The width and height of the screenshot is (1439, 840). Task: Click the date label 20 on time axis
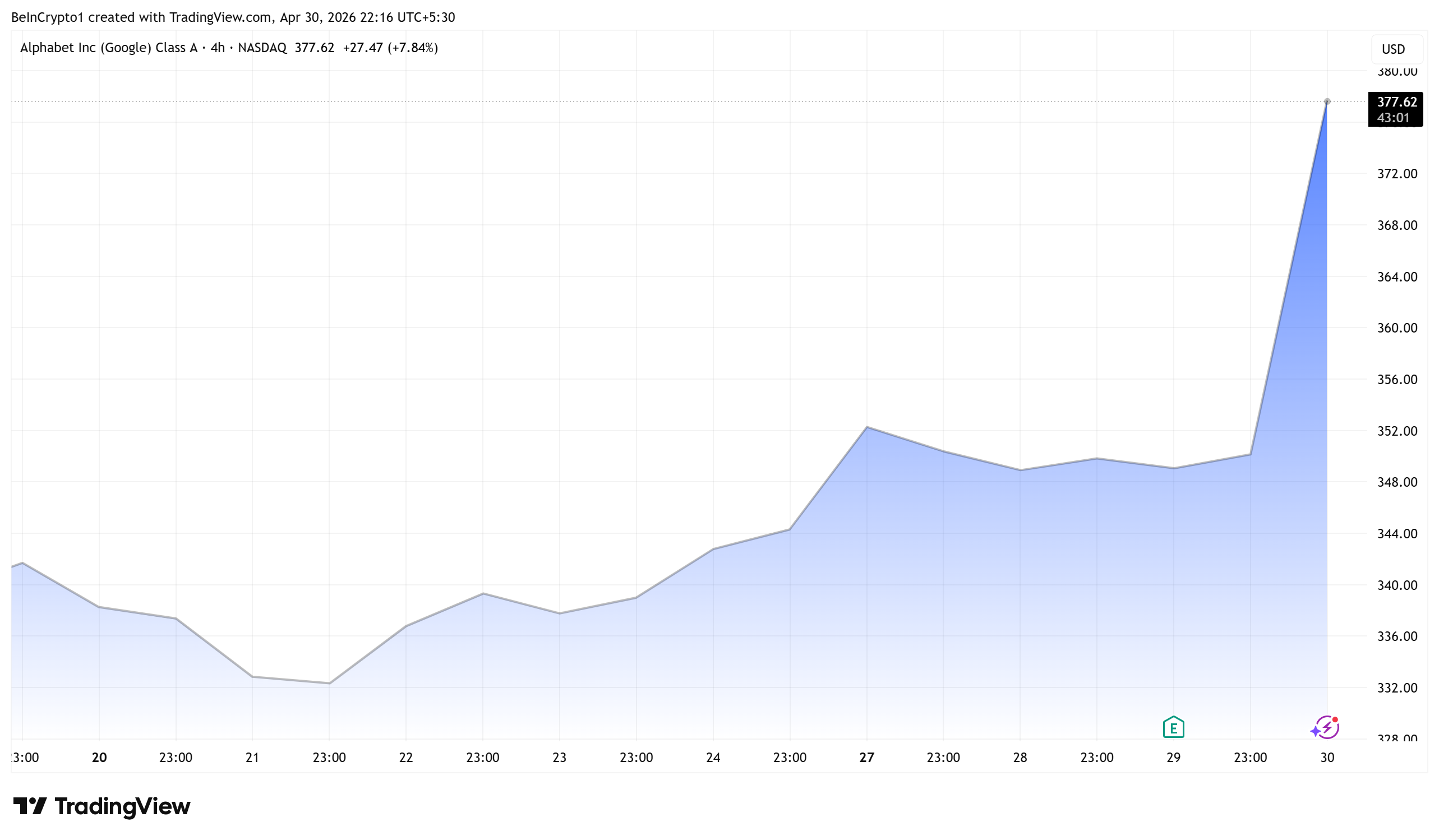coord(99,758)
